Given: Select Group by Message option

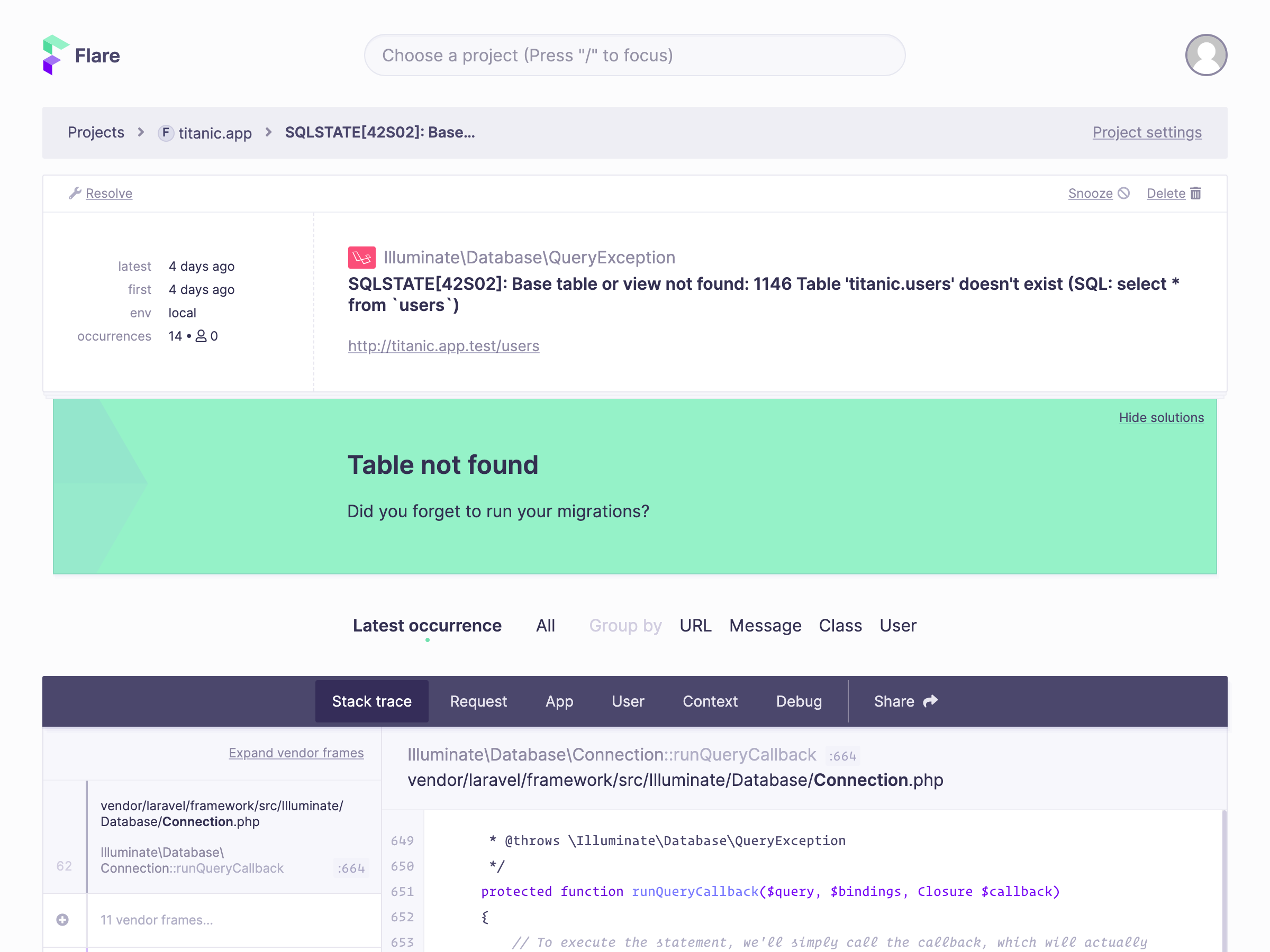Looking at the screenshot, I should (765, 626).
